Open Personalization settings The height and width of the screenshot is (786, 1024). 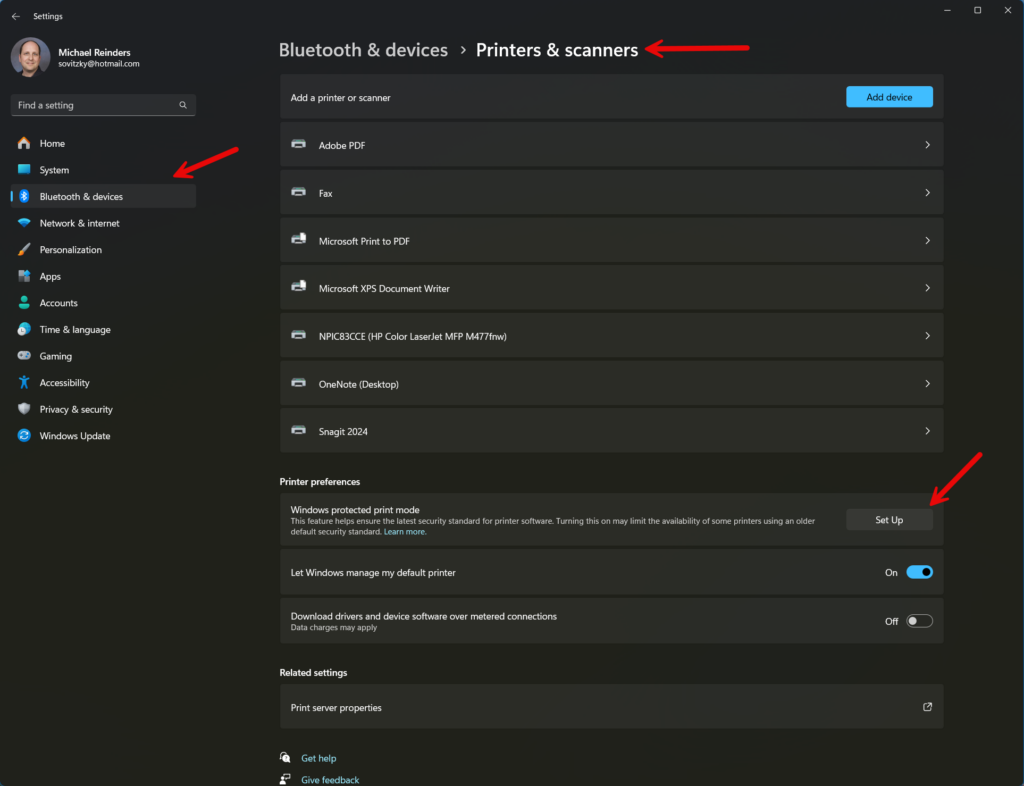tap(103, 249)
